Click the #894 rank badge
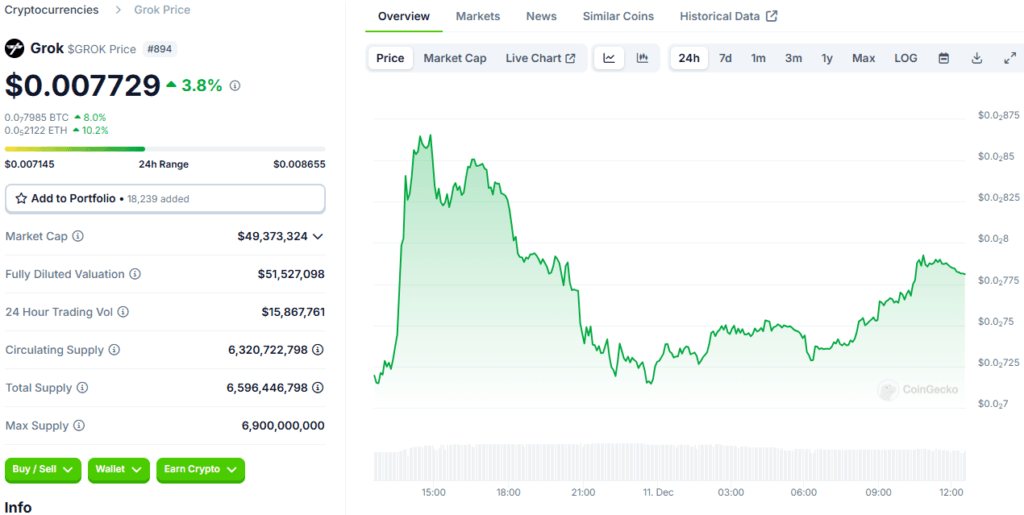 (160, 49)
